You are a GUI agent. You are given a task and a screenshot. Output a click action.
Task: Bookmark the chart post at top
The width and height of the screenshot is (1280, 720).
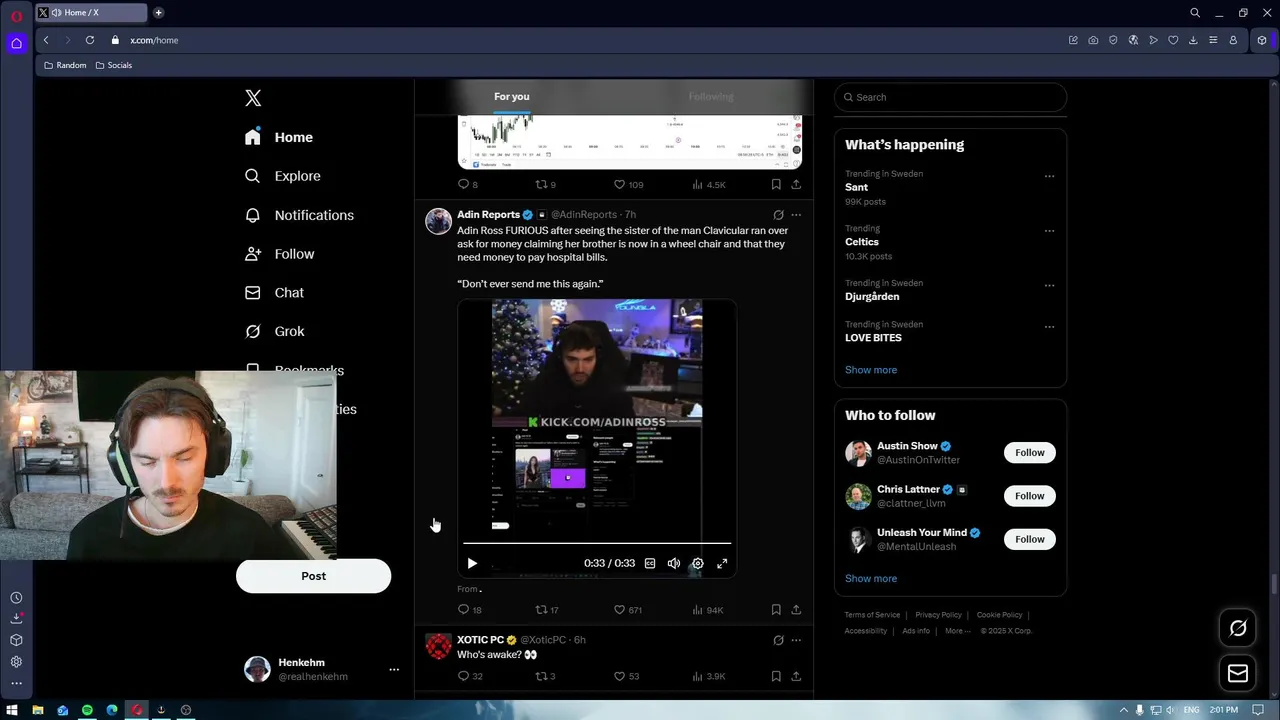(x=776, y=184)
